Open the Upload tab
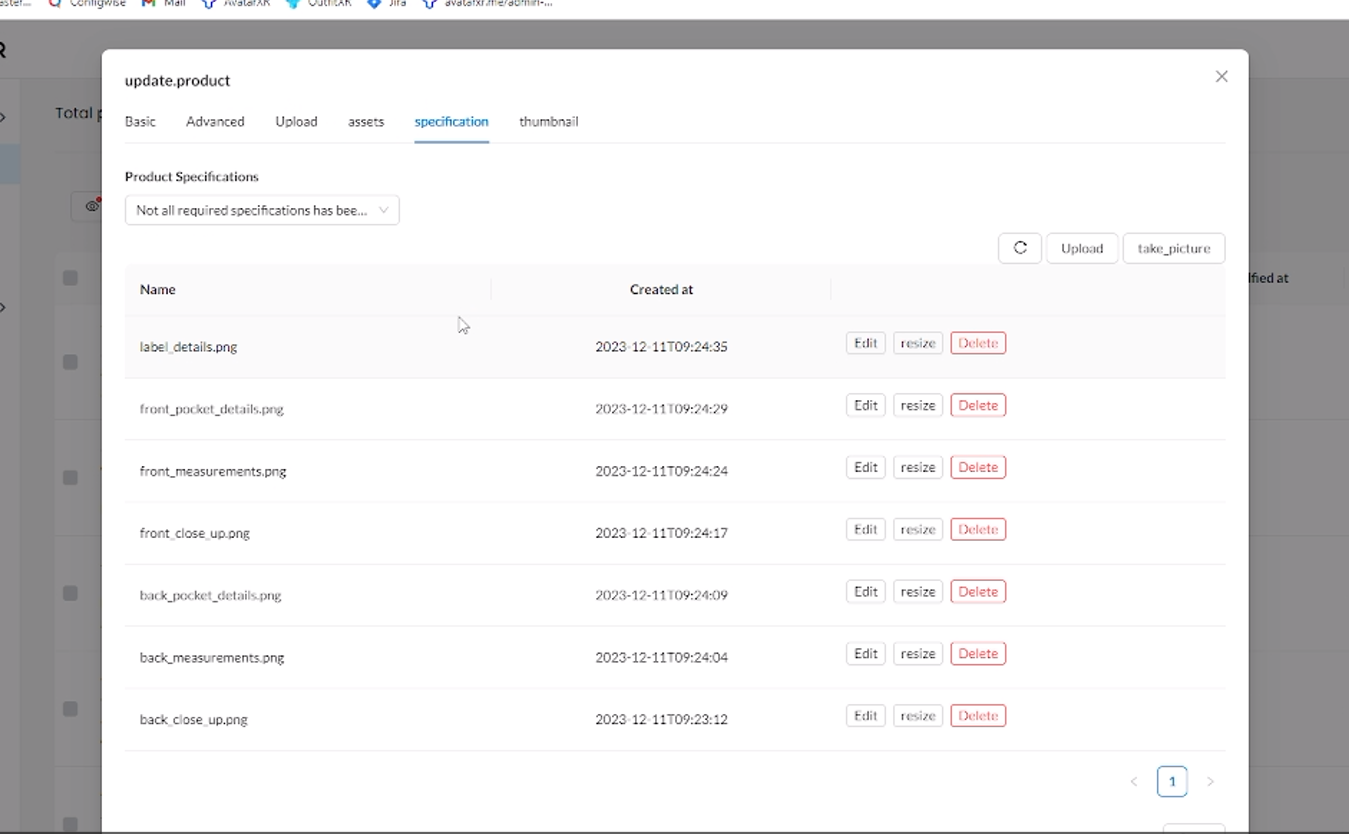1349x834 pixels. pyautogui.click(x=296, y=121)
